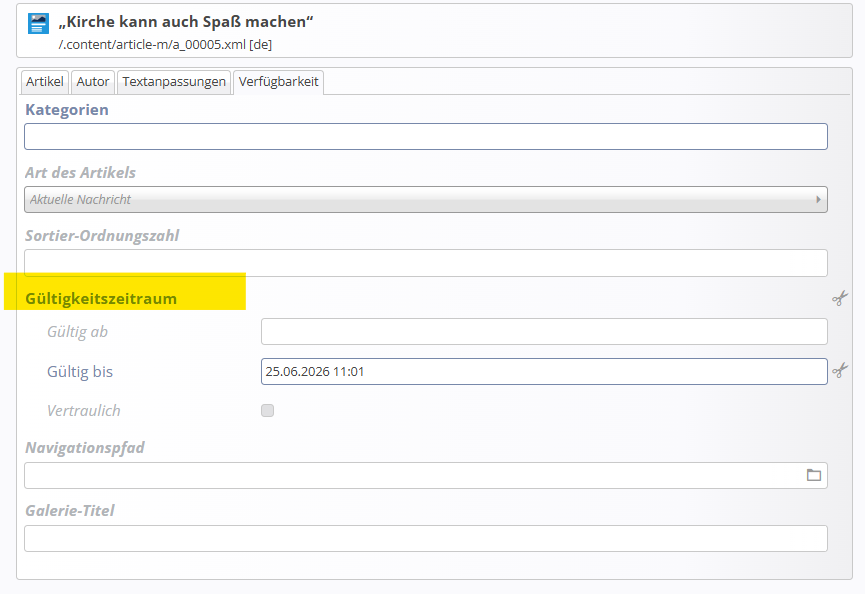Select the Textanpassungen tab
The height and width of the screenshot is (594, 865).
click(x=174, y=82)
